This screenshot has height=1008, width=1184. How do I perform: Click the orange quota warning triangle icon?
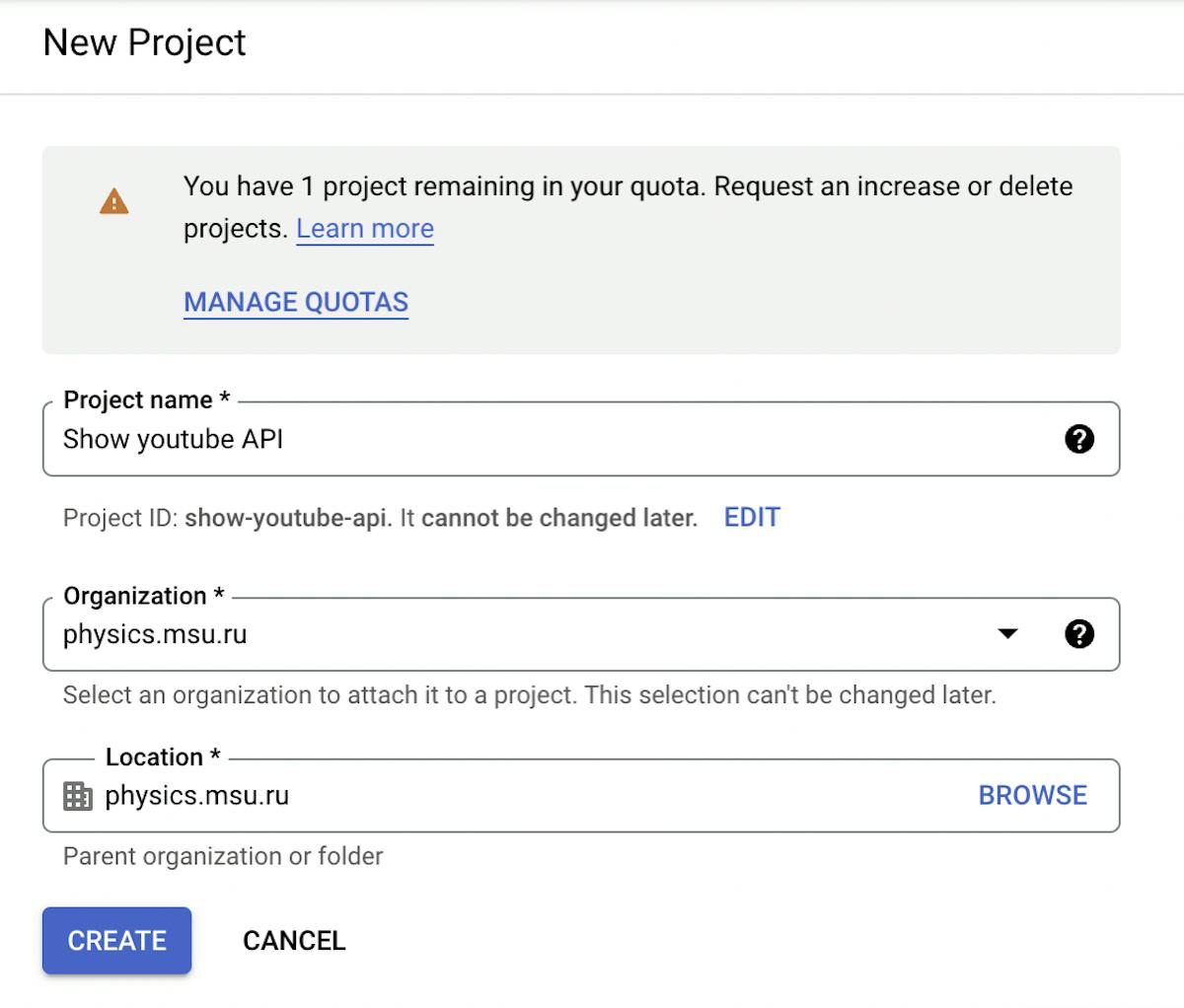point(114,201)
